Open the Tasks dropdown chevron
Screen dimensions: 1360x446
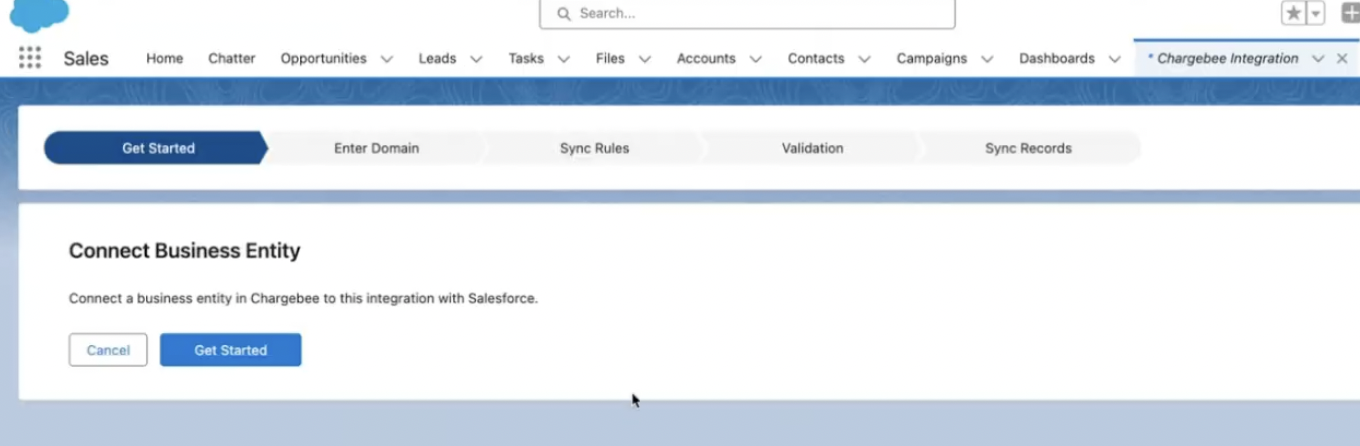(564, 59)
